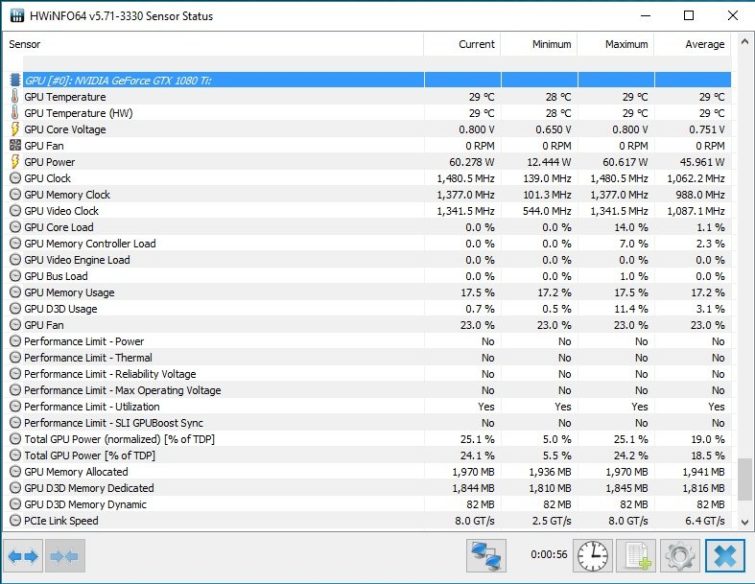Image resolution: width=755 pixels, height=584 pixels.
Task: Click circle icon beside GPU Memory Controller Load
Action: (15, 244)
